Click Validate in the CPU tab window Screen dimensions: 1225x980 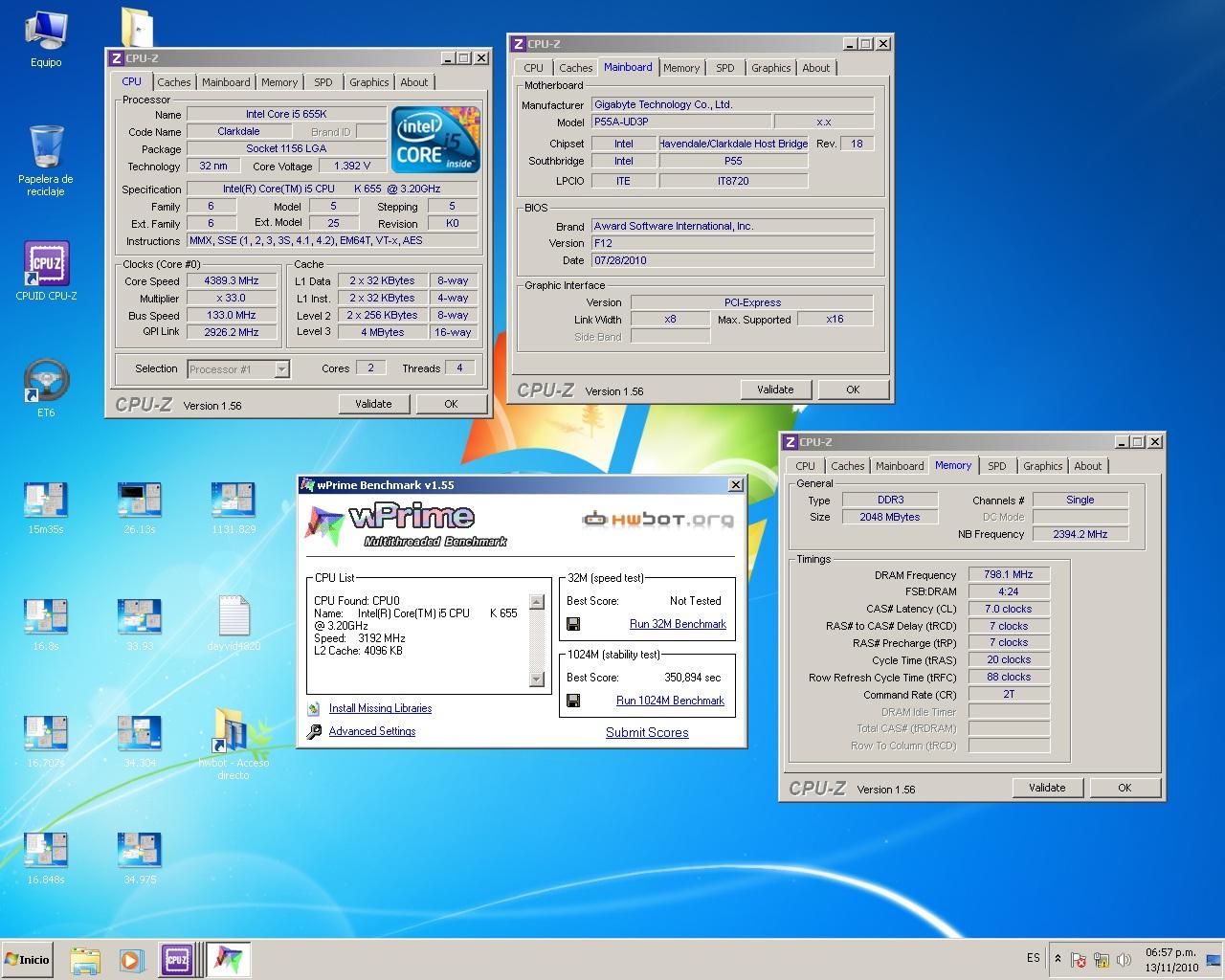[373, 404]
